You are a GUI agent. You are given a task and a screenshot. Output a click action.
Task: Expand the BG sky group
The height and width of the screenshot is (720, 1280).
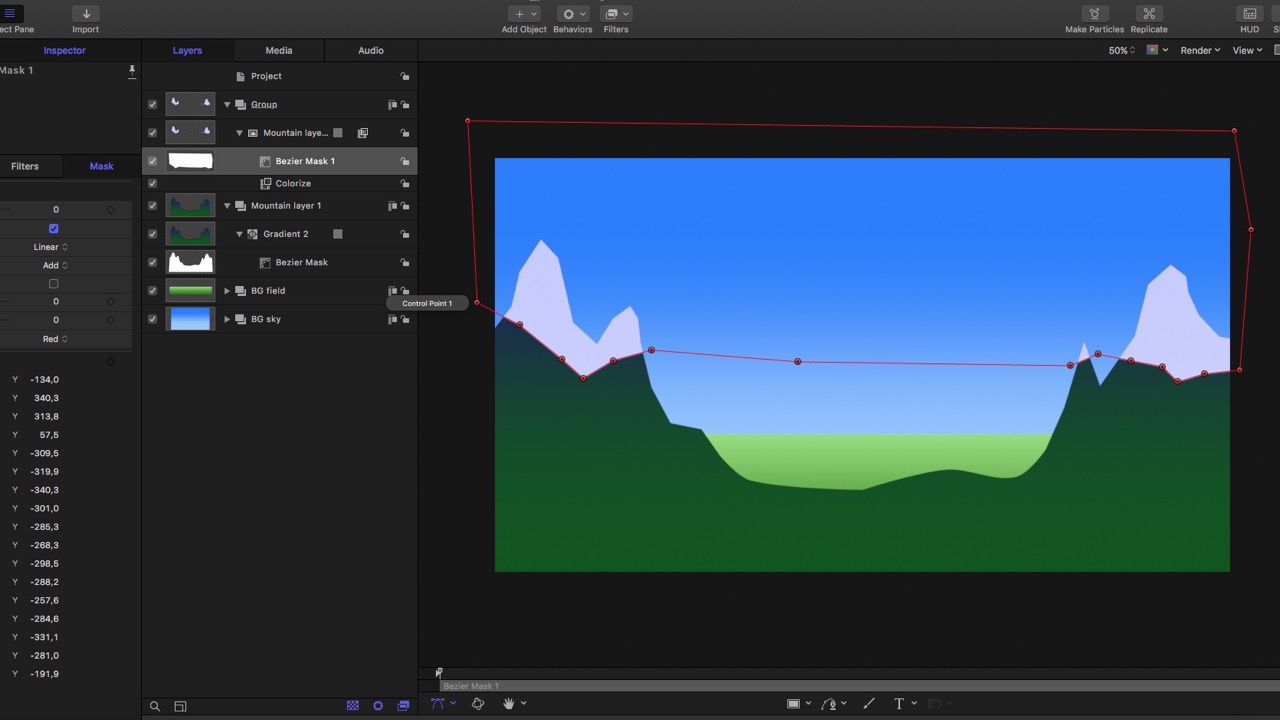tap(227, 319)
